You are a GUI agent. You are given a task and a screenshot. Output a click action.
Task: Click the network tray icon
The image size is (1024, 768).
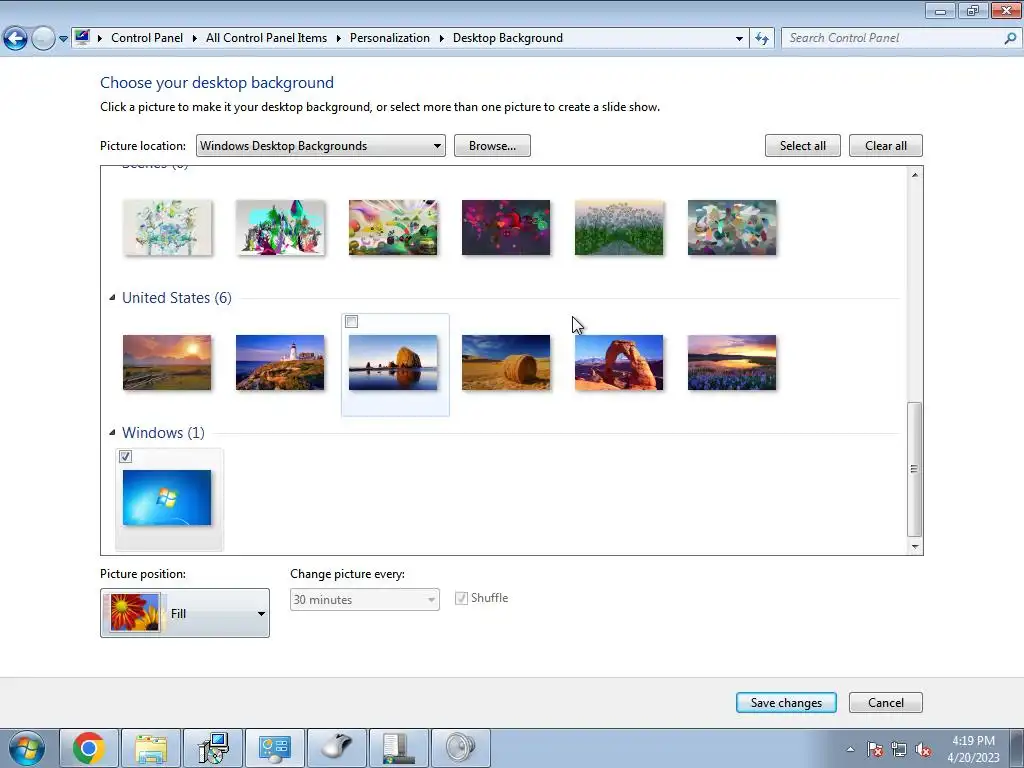click(x=899, y=749)
